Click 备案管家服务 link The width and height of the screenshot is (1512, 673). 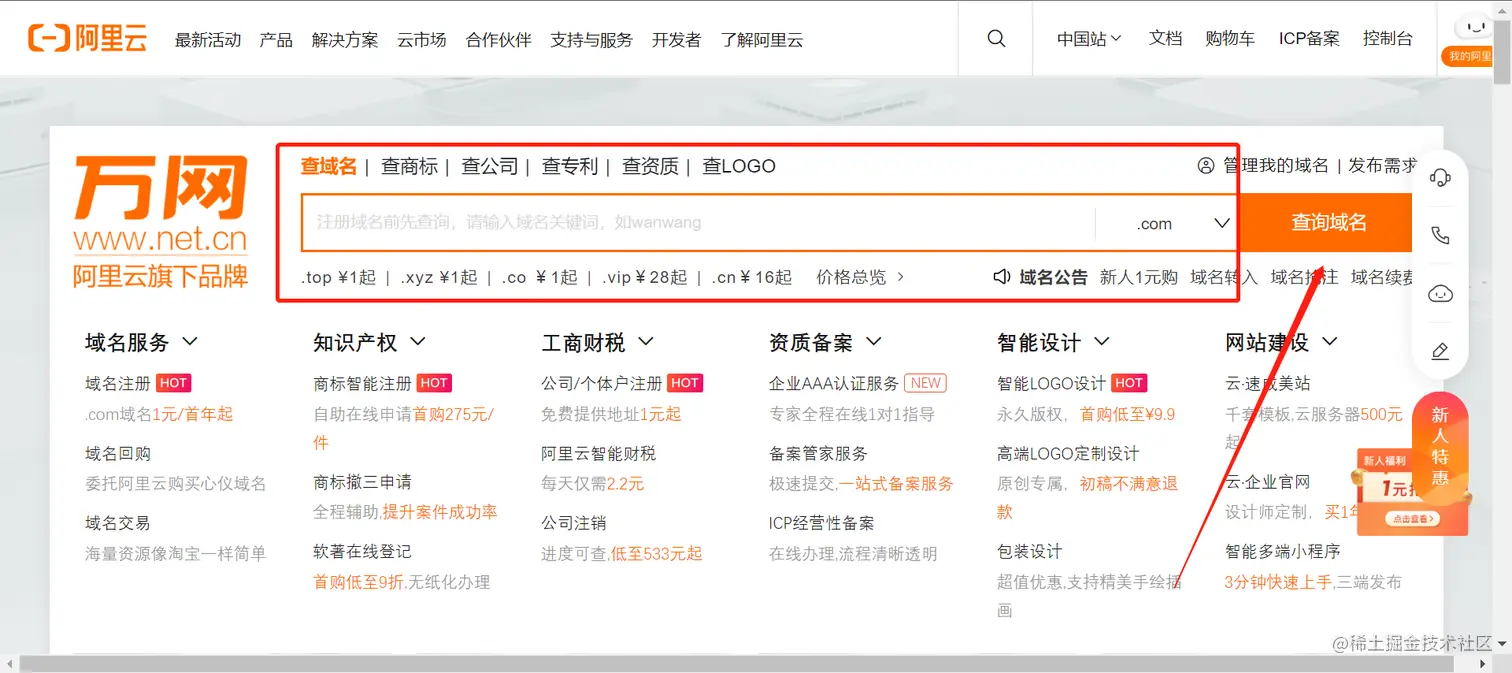[819, 453]
